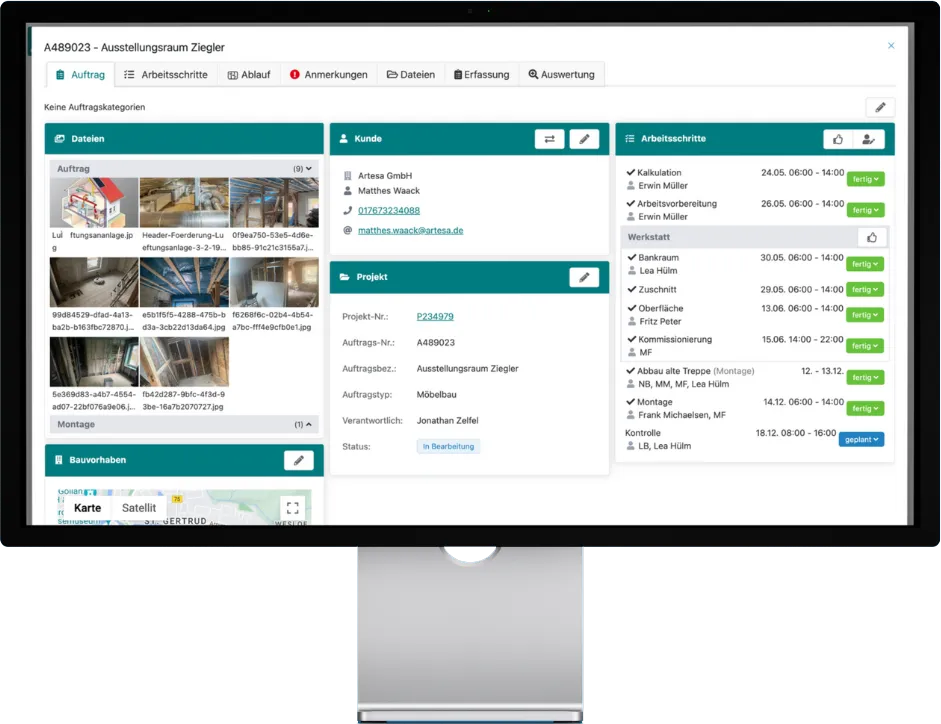
Task: Open the geplant status dropdown for Kontrolle
Action: pos(861,439)
